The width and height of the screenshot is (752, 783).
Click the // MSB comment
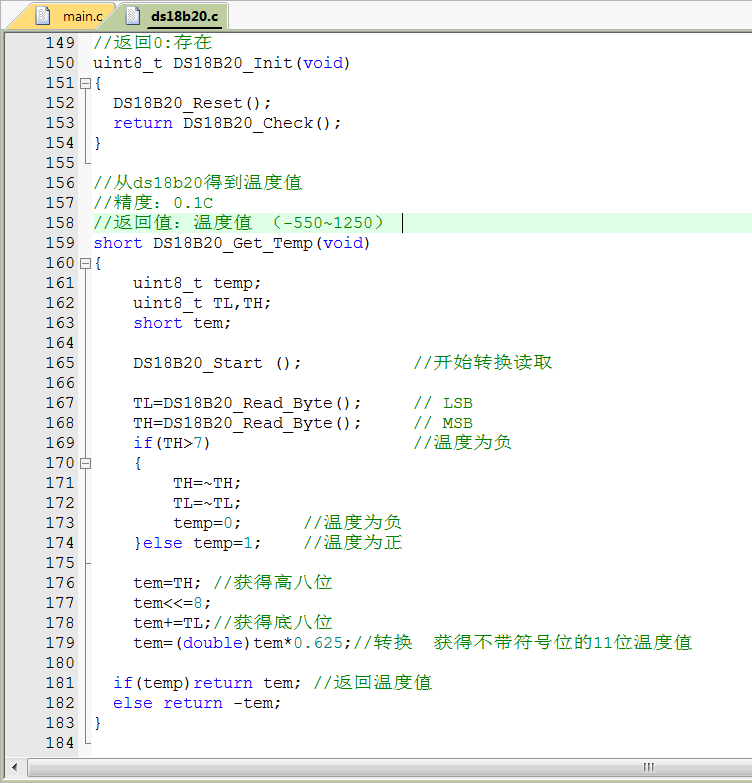point(443,423)
